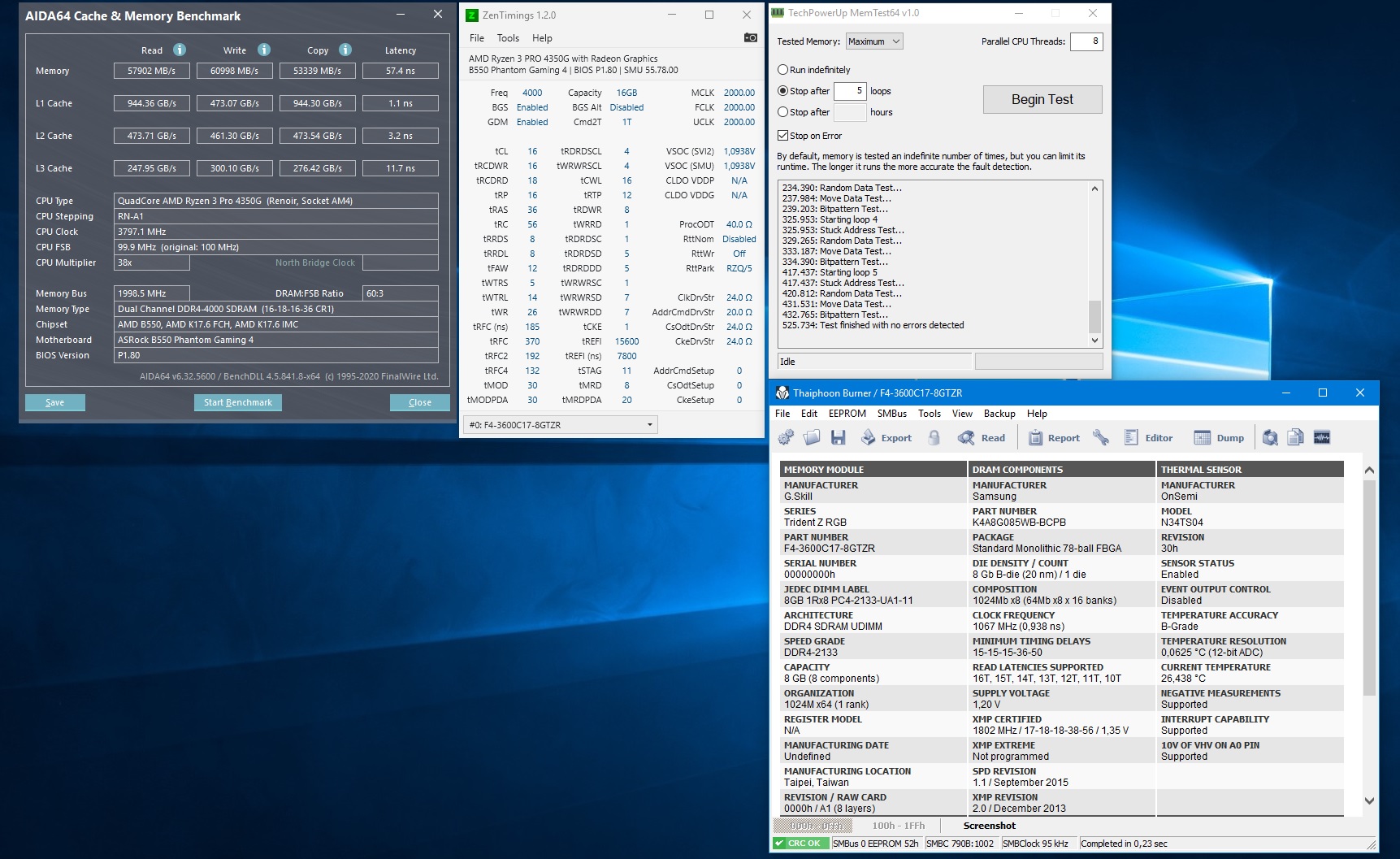Click the camera screenshot icon in ZenTimings
The width and height of the screenshot is (1400, 859).
pyautogui.click(x=751, y=38)
